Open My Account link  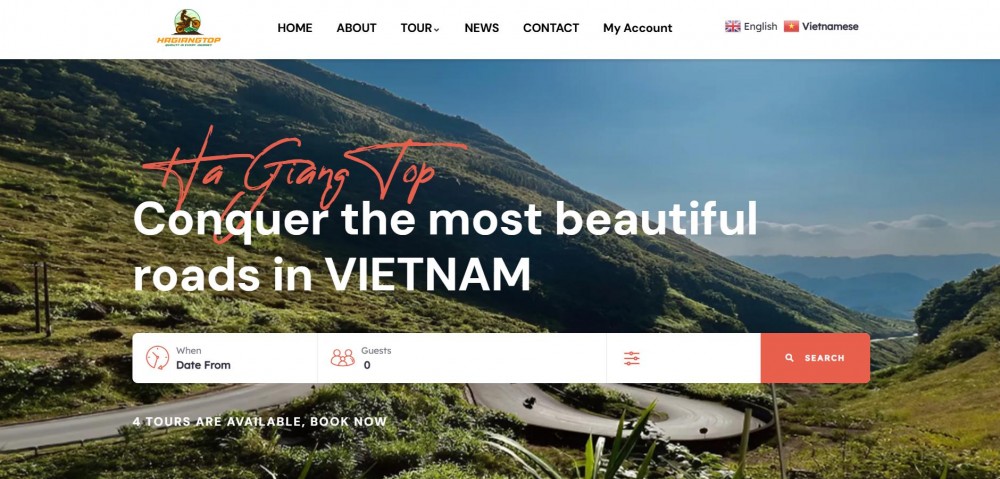tap(638, 28)
